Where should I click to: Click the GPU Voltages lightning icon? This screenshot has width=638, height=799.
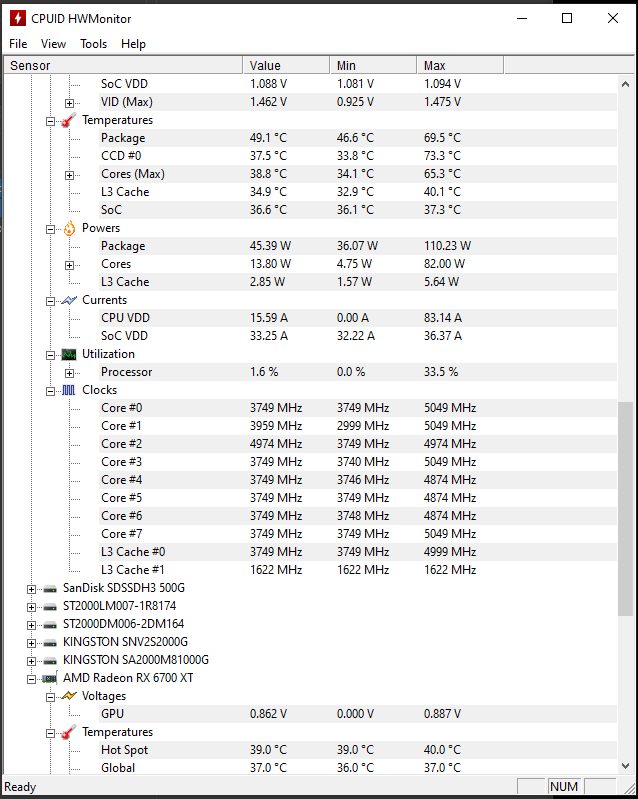(69, 696)
